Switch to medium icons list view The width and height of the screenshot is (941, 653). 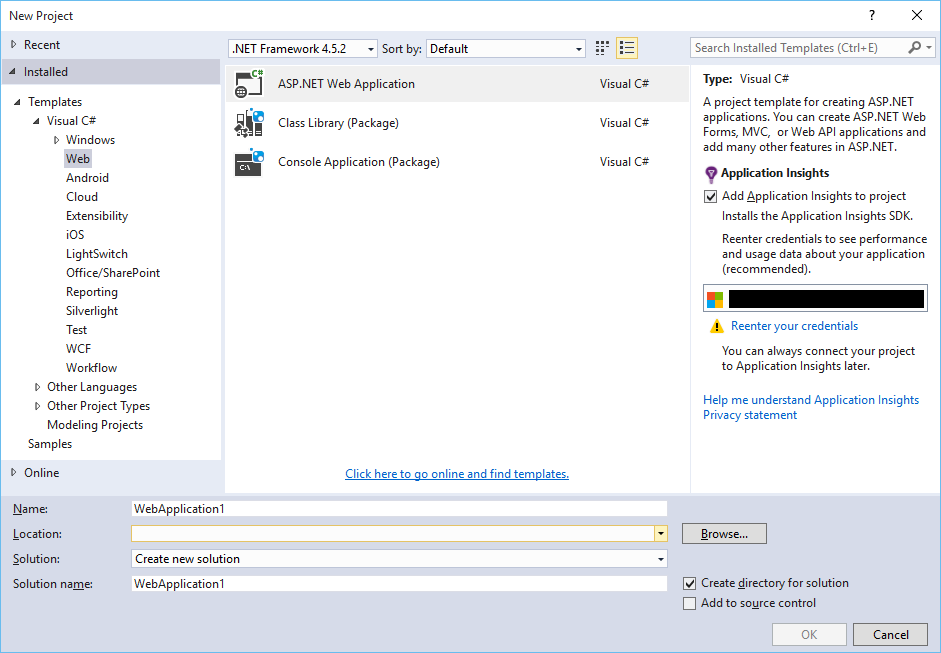(627, 48)
